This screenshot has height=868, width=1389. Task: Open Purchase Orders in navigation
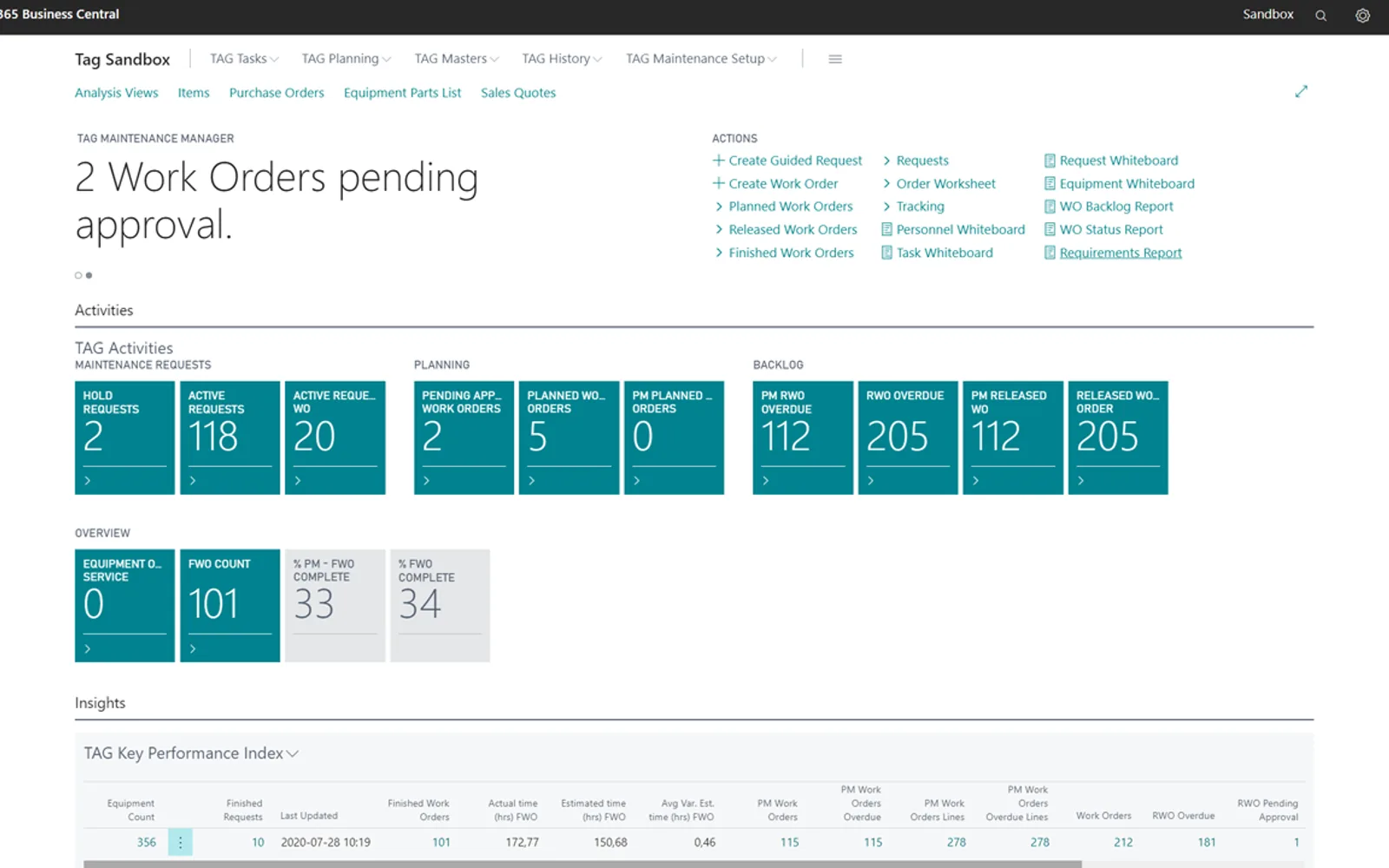coord(276,93)
